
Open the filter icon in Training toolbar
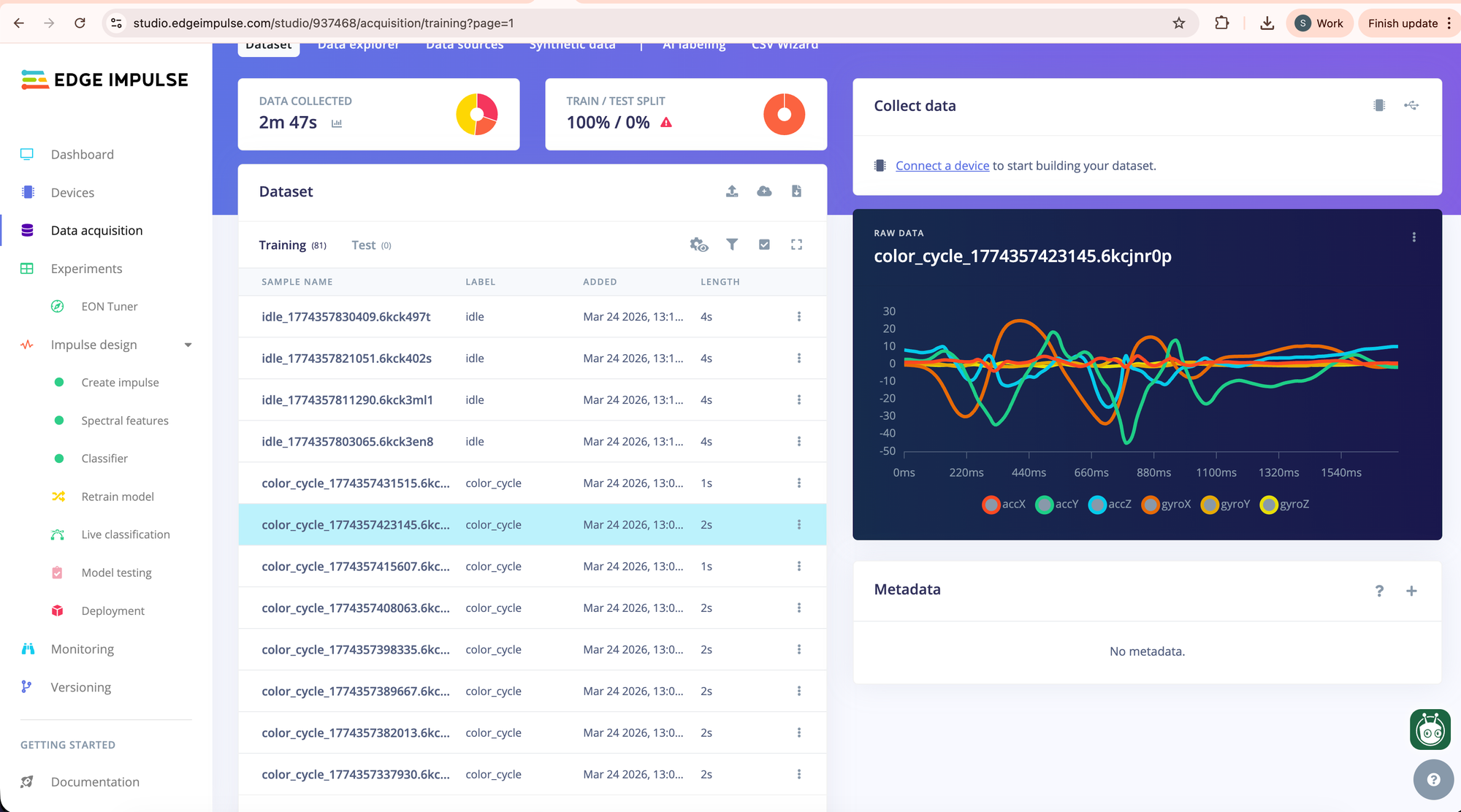(731, 245)
